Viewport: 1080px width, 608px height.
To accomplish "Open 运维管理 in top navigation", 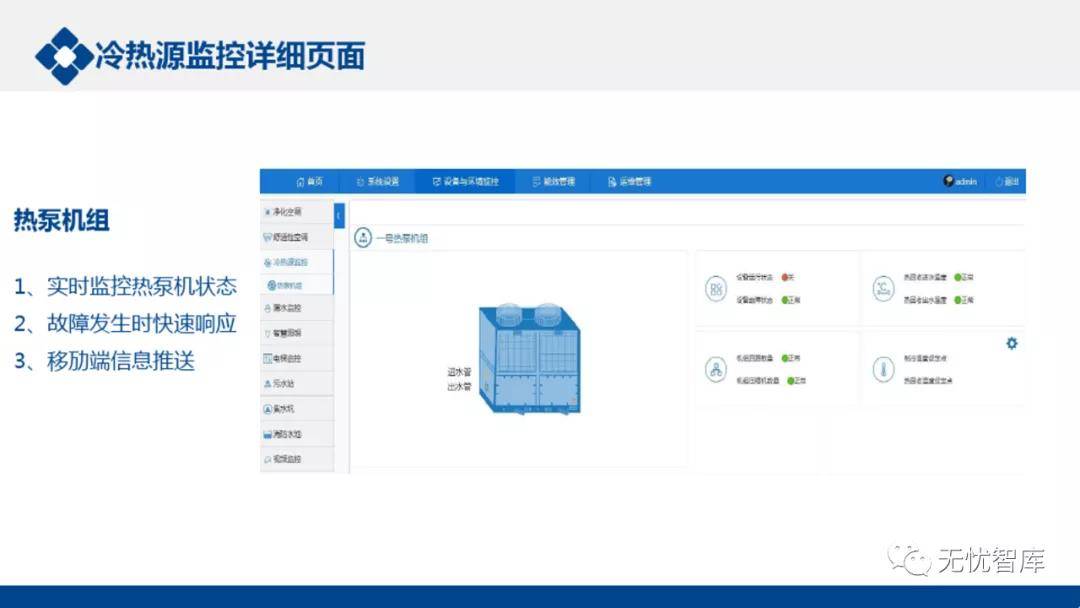I will point(629,182).
